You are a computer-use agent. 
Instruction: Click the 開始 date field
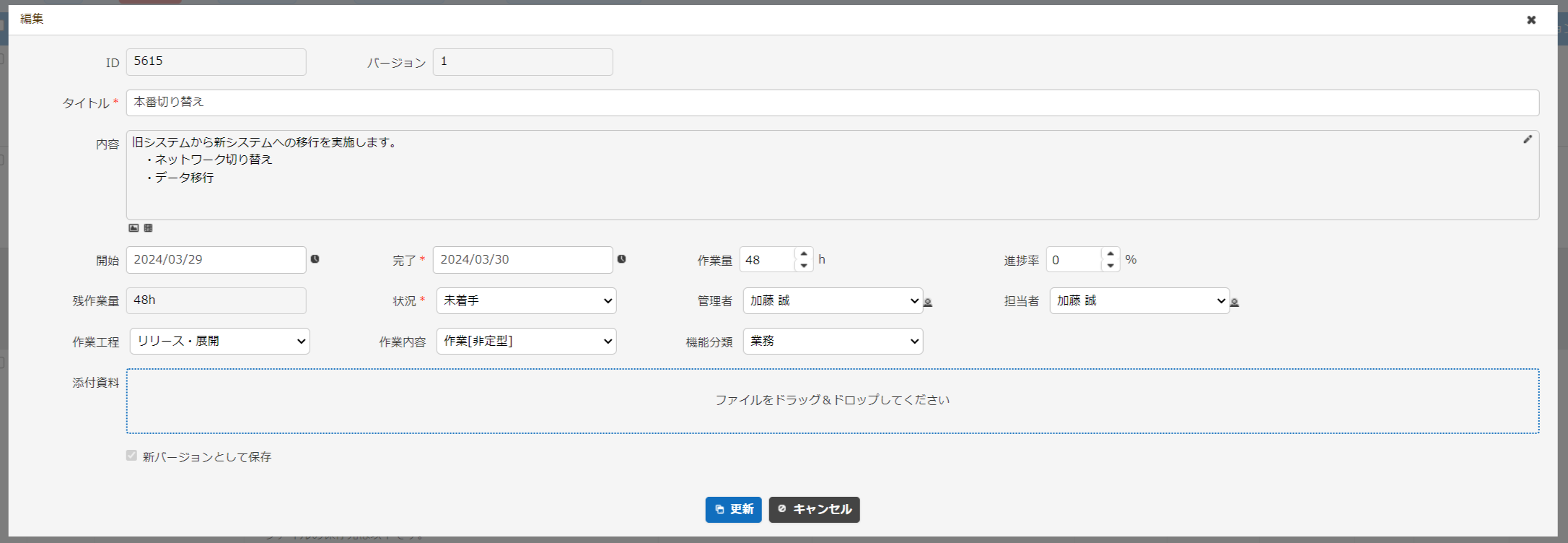pyautogui.click(x=216, y=260)
